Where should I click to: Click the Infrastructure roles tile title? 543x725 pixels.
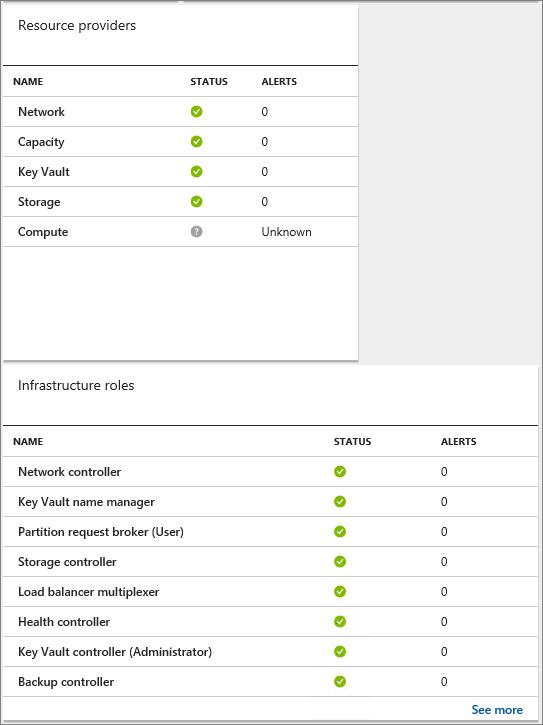point(76,385)
